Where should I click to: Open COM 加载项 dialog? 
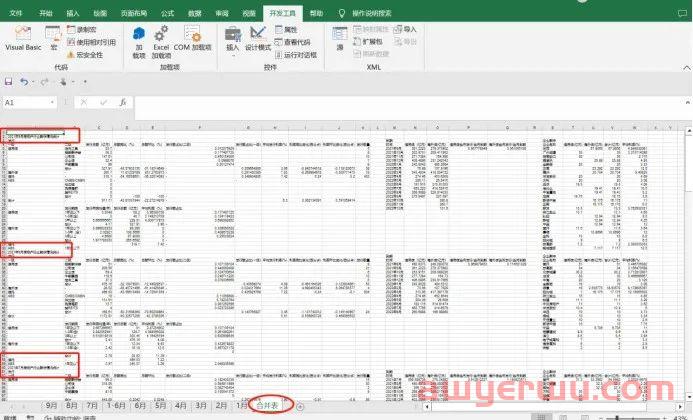pyautogui.click(x=192, y=38)
